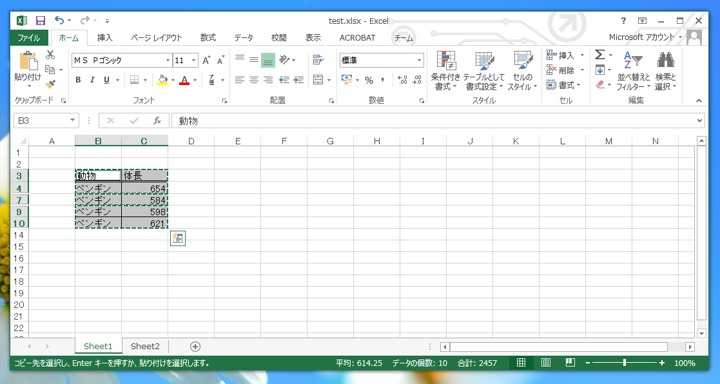
Task: Click the Paste clipboard icon
Action: (28, 61)
